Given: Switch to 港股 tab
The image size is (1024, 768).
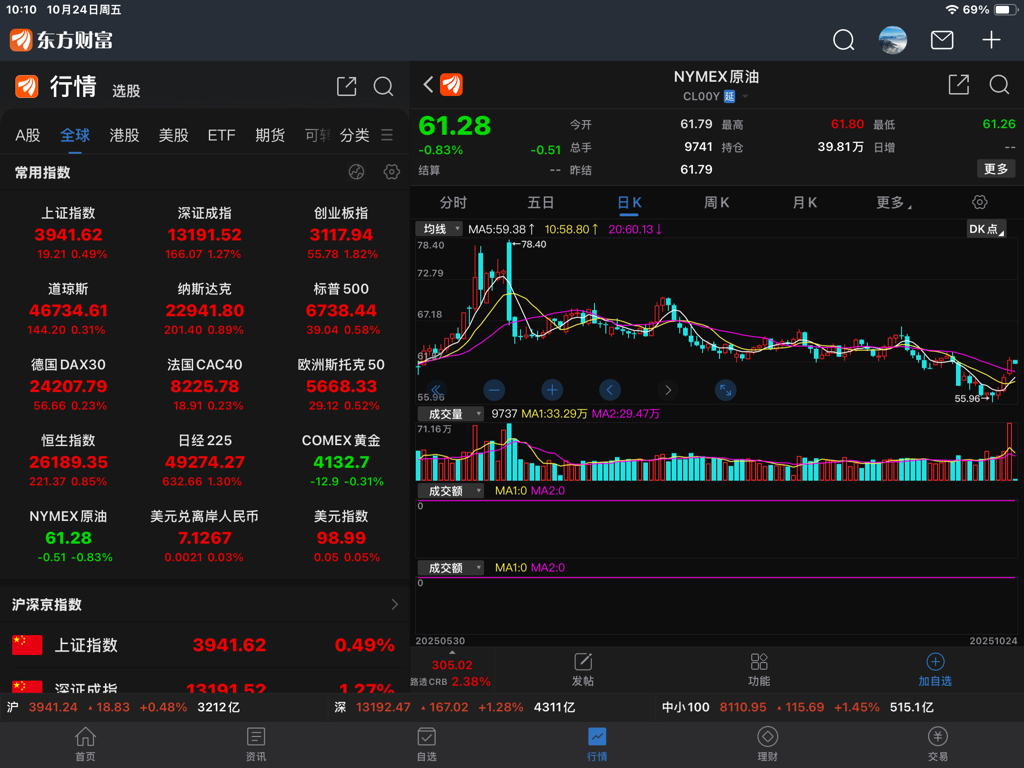Looking at the screenshot, I should pyautogui.click(x=124, y=135).
